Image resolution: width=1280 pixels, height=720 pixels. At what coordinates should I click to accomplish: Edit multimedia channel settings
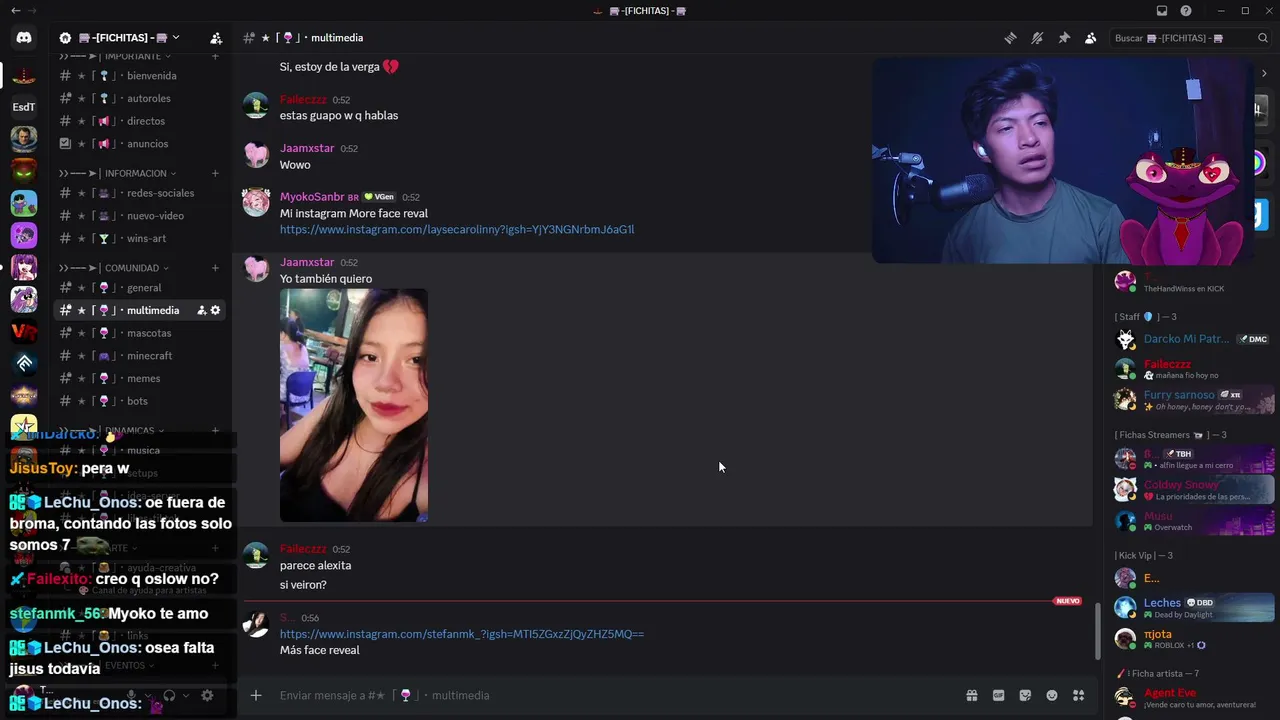point(215,311)
